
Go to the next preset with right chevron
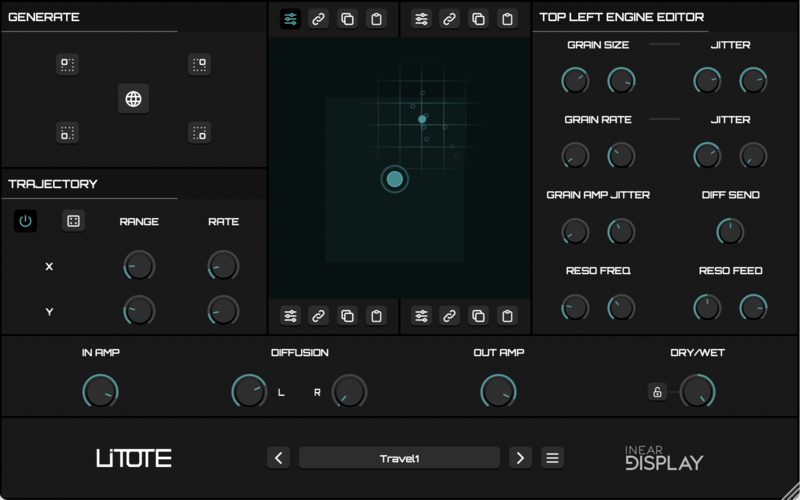coord(520,458)
